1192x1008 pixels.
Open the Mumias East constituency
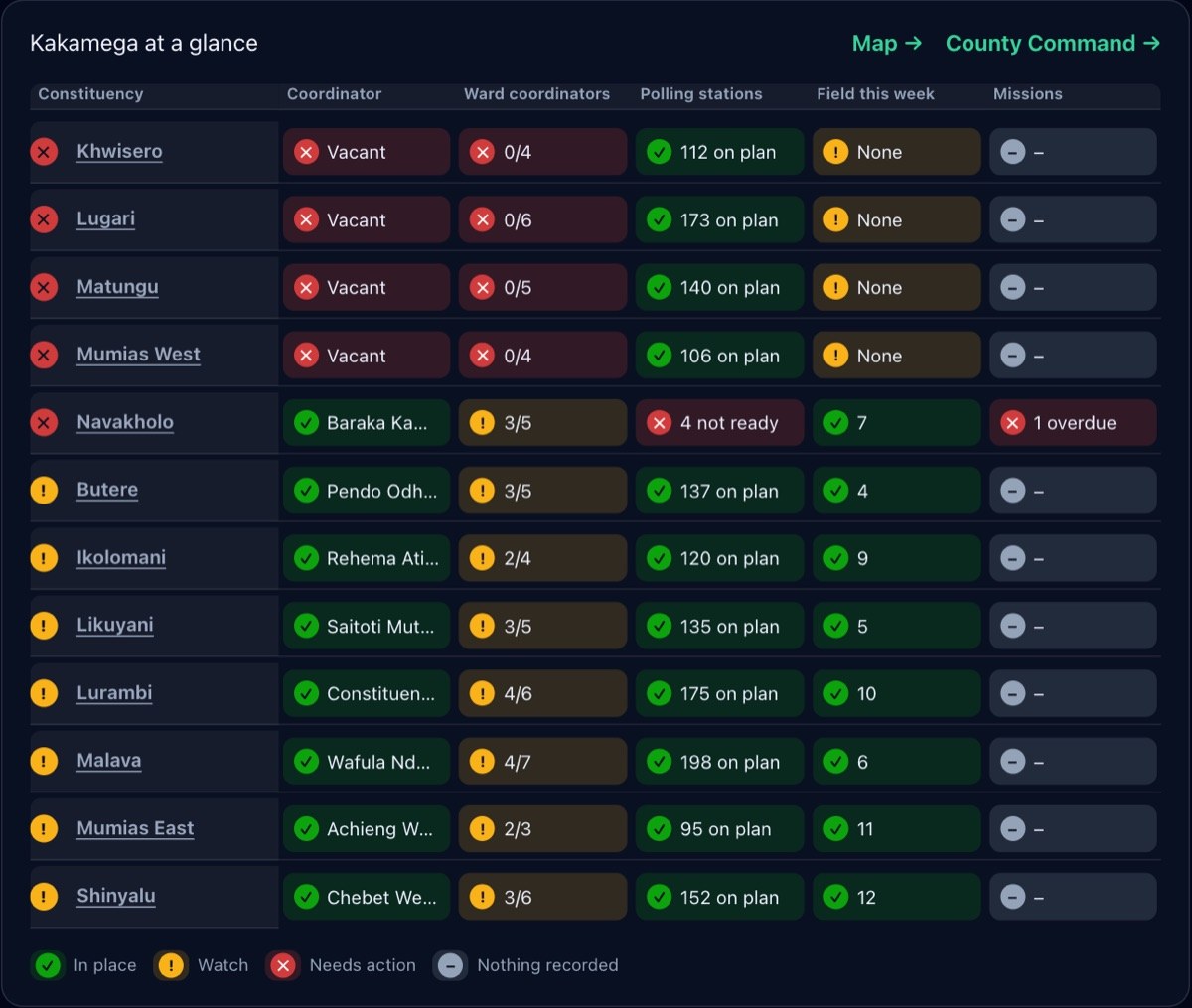[x=135, y=828]
